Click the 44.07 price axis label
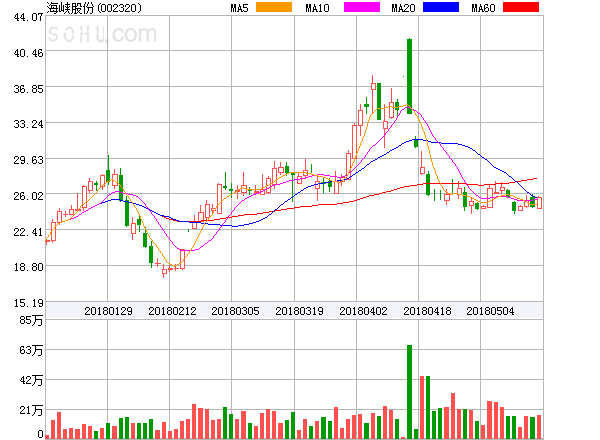 (28, 17)
